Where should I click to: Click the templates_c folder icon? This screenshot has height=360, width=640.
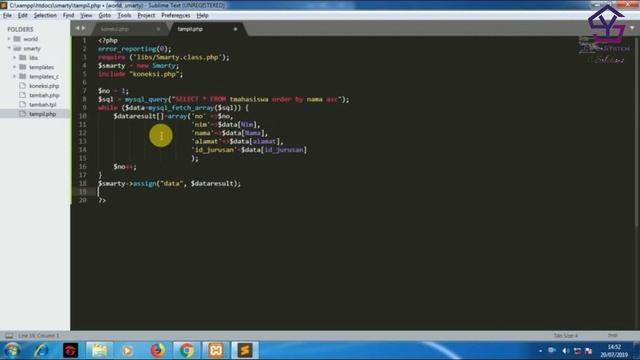click(x=22, y=76)
